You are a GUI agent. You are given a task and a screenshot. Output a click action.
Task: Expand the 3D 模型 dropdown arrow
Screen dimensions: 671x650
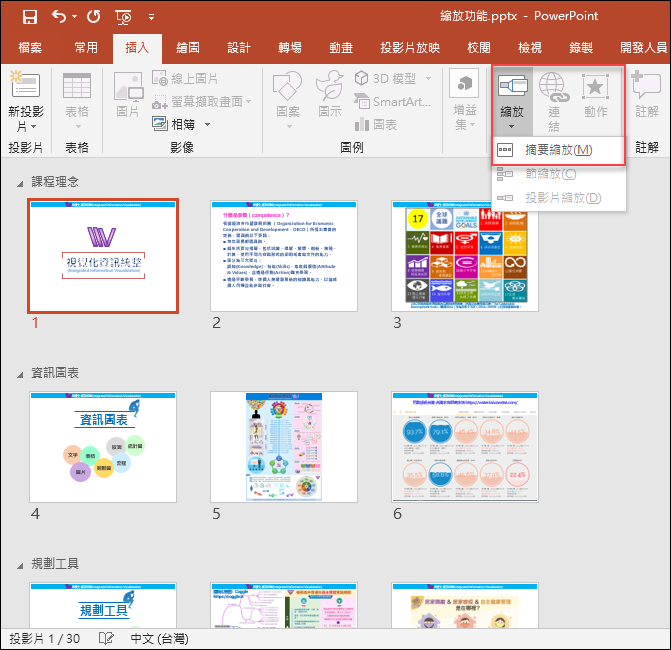tap(428, 79)
